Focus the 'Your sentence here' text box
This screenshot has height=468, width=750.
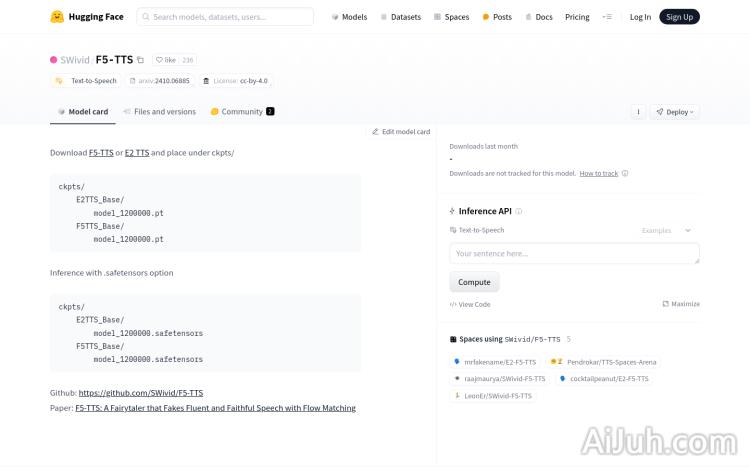pos(574,254)
